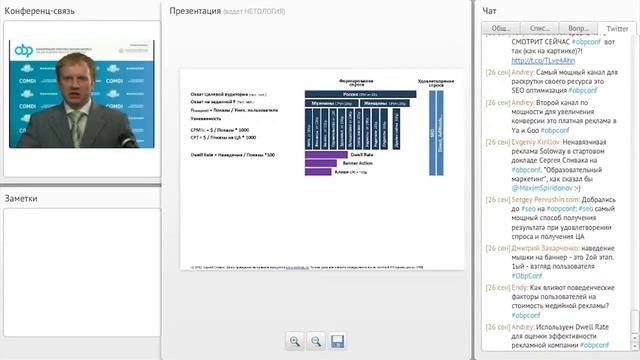The image size is (640, 360).
Task: Switch to the "Общ..." chat tab
Action: click(x=501, y=28)
